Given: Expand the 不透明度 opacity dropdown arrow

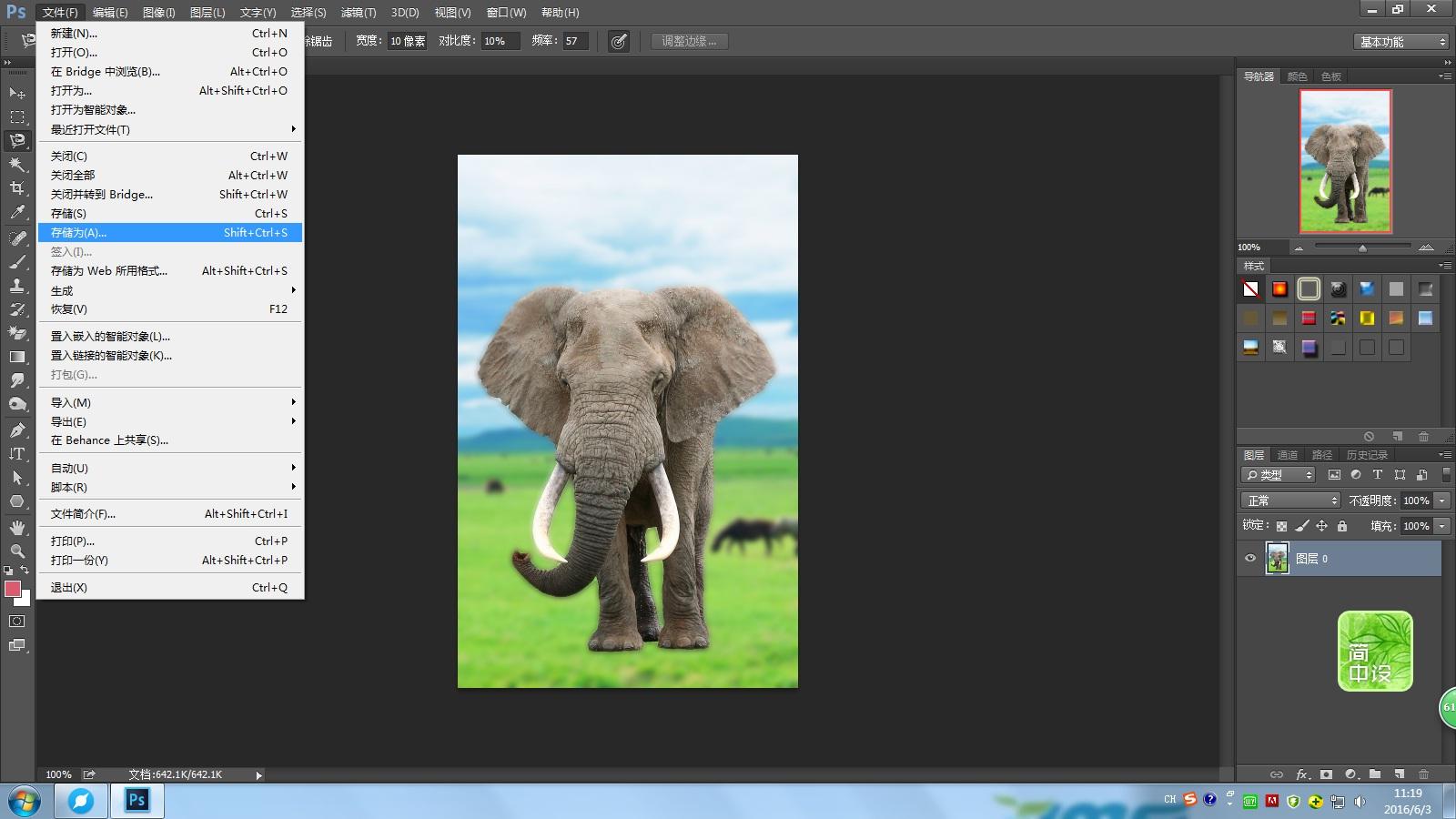Looking at the screenshot, I should coord(1442,500).
